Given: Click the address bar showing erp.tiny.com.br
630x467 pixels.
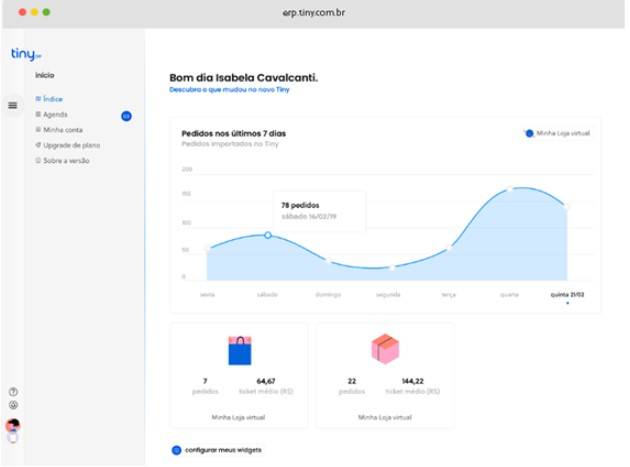Looking at the screenshot, I should [x=314, y=13].
